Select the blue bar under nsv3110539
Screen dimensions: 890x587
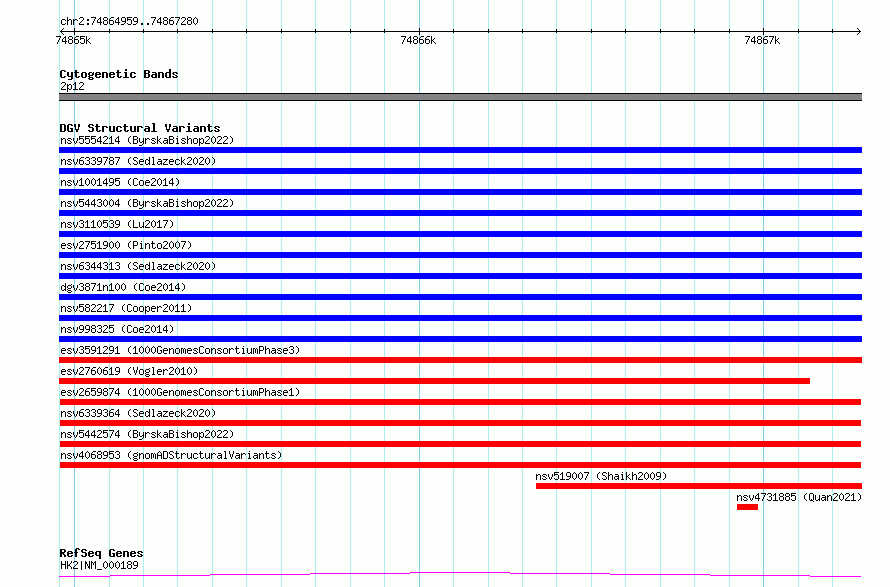pos(460,234)
